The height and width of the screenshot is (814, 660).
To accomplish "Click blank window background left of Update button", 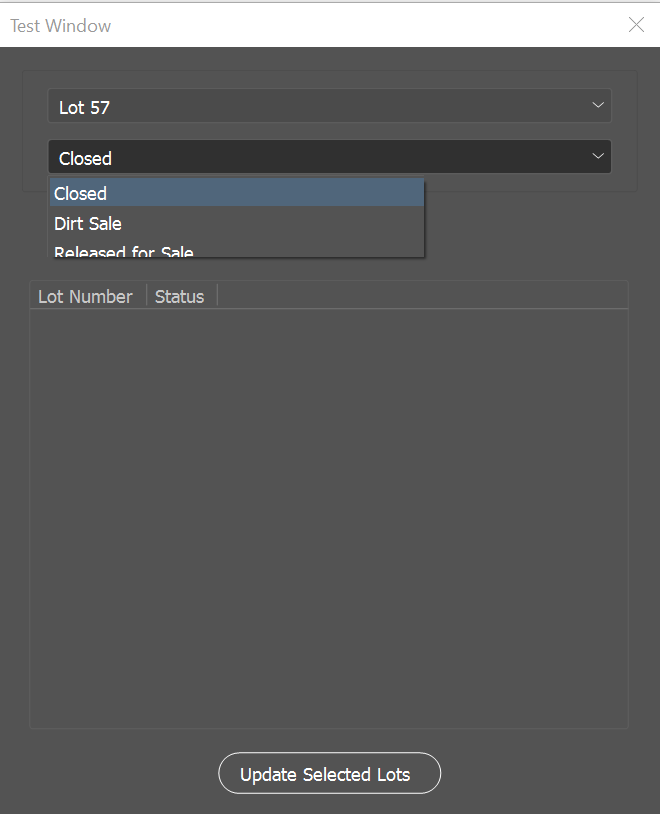I will click(110, 773).
